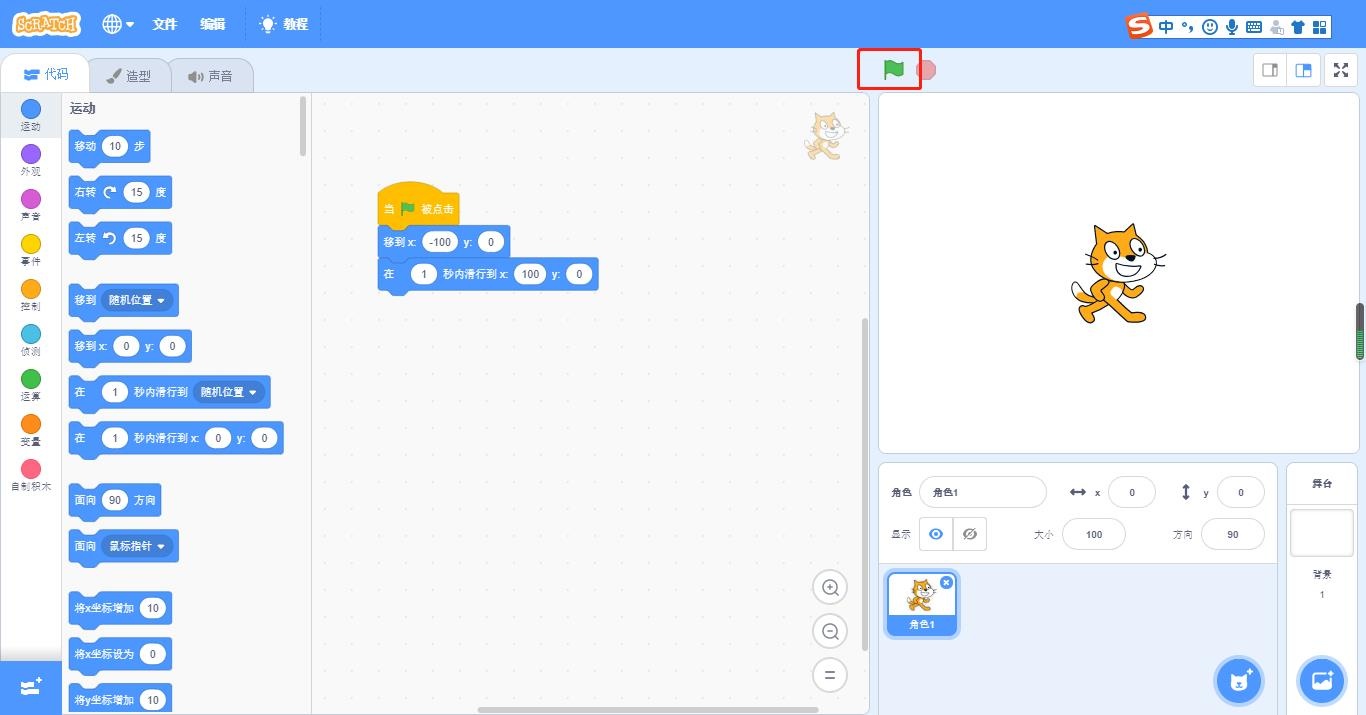The image size is (1366, 715).
Task: Edit the sprite name field 角色1
Action: click(982, 492)
